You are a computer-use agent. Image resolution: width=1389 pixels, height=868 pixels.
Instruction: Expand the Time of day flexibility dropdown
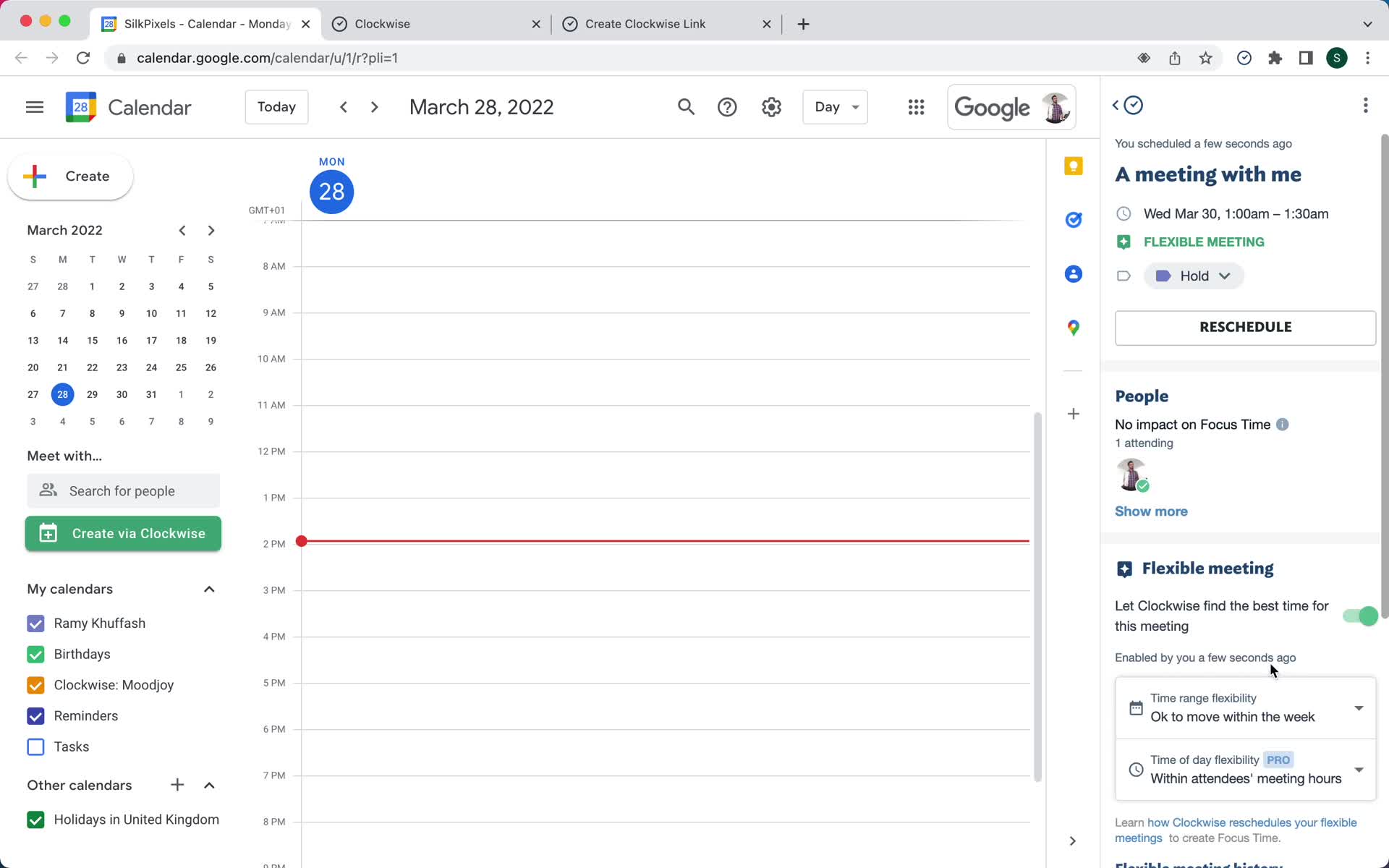[x=1358, y=769]
